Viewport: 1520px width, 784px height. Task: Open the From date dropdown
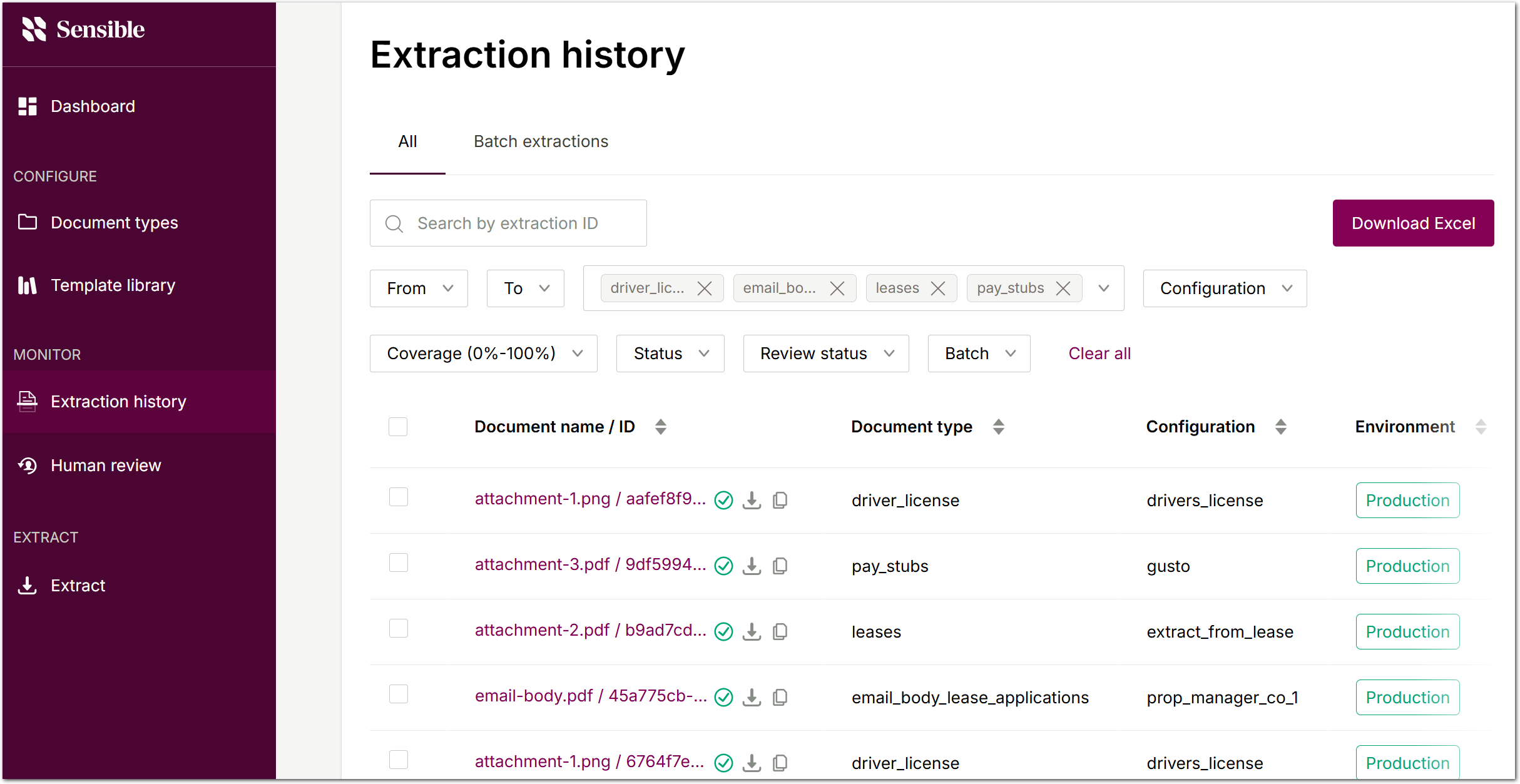[419, 288]
